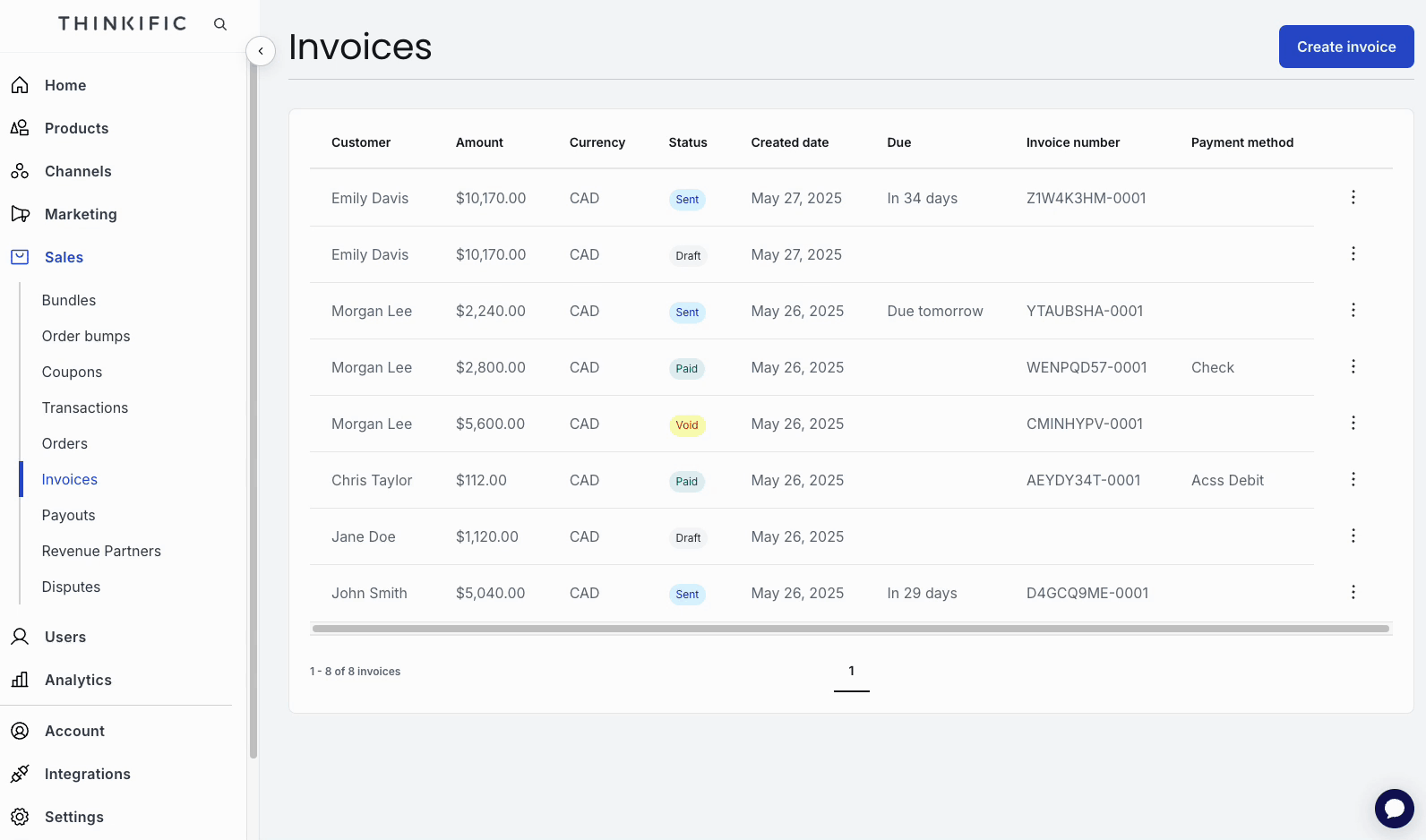
Task: Click the Due tomorrow cell
Action: [935, 311]
